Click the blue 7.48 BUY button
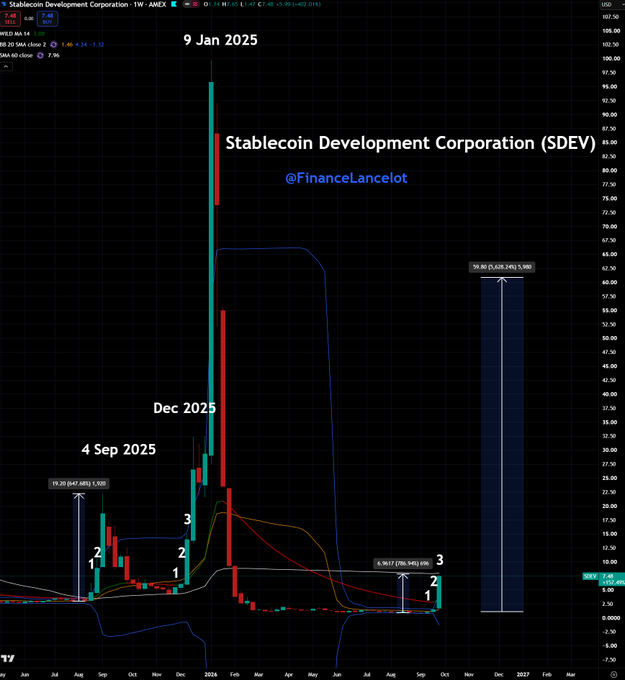Image resolution: width=625 pixels, height=680 pixels. pos(47,19)
